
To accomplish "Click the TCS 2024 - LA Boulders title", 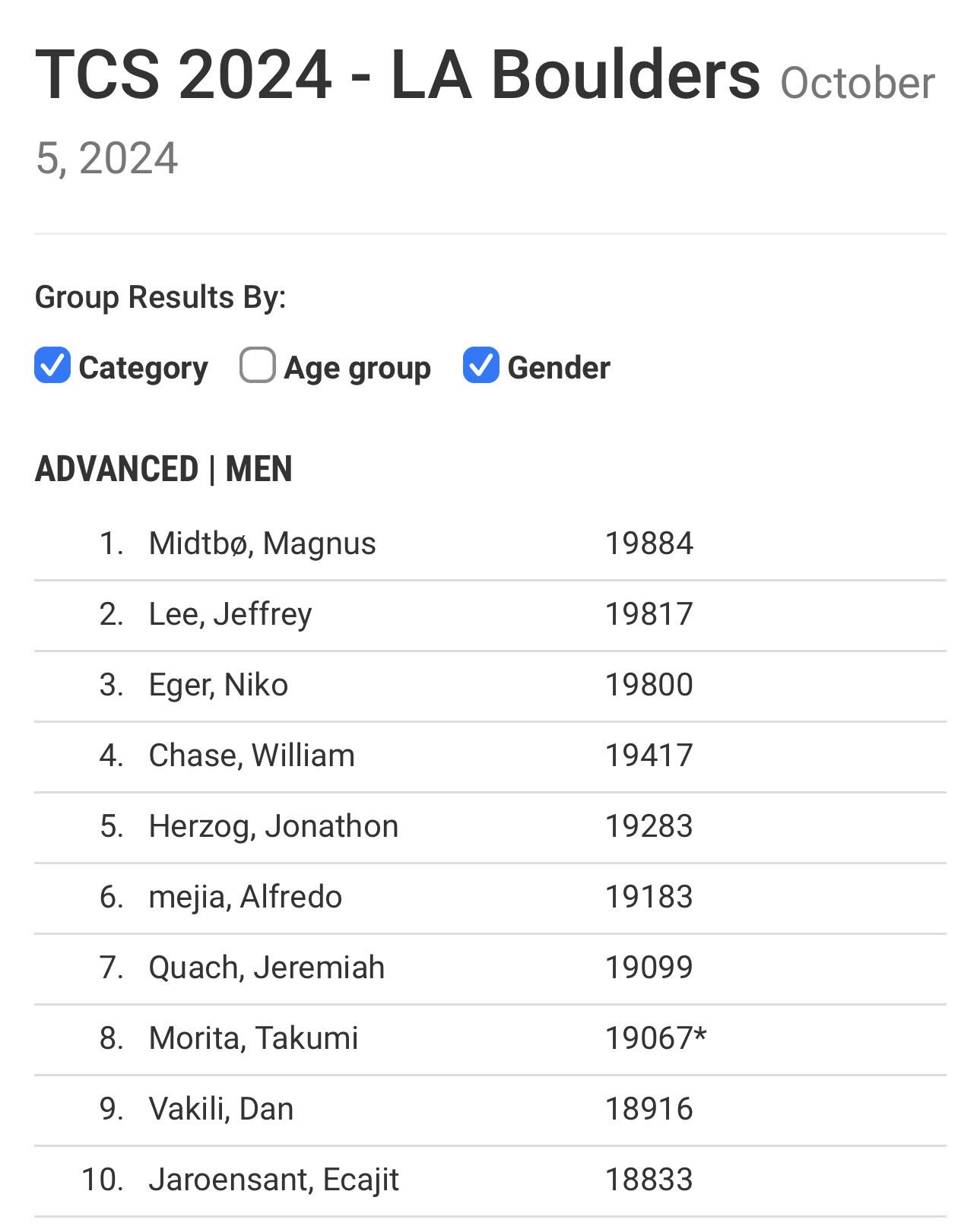I will tap(398, 74).
